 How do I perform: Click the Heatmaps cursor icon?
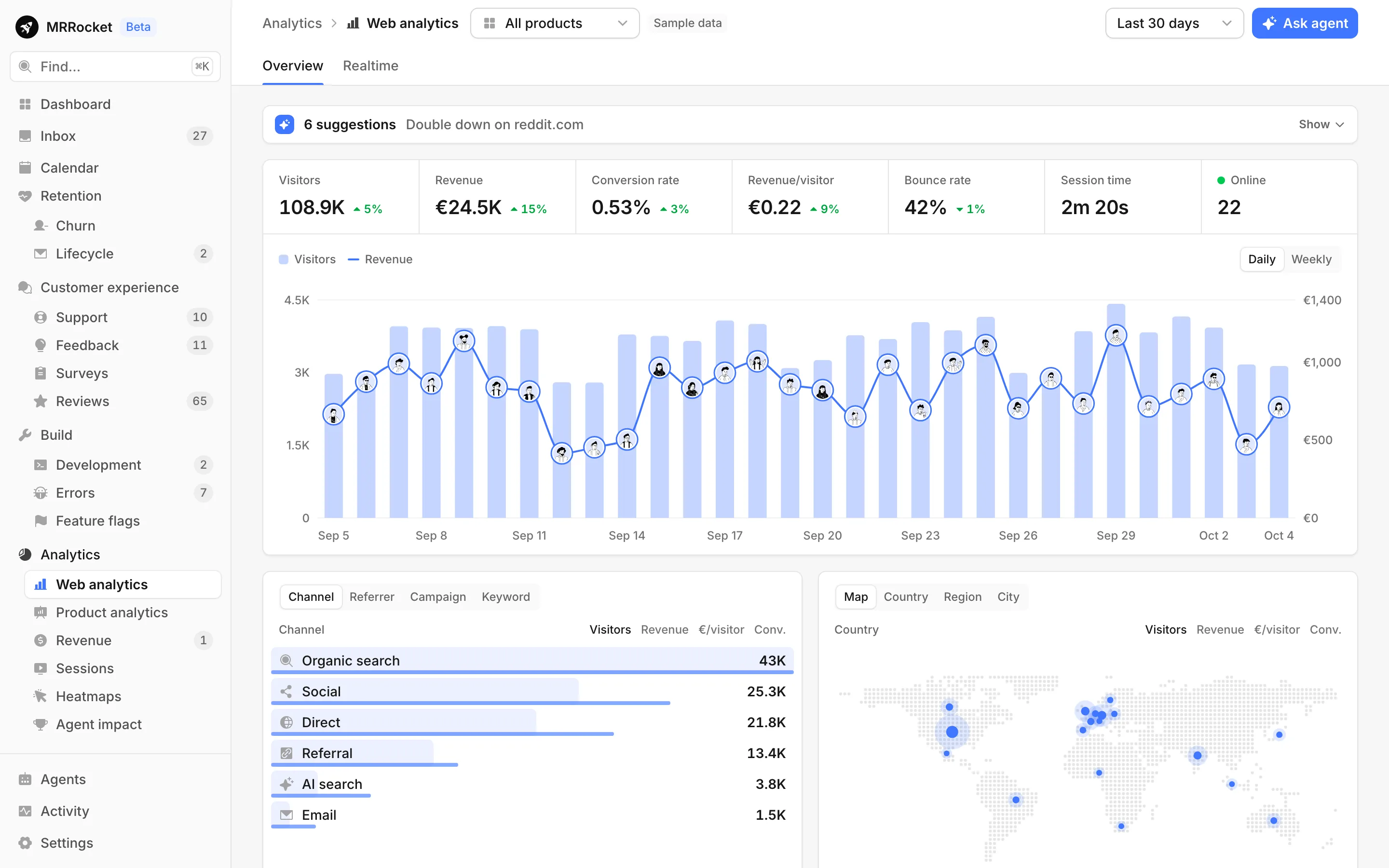[40, 696]
